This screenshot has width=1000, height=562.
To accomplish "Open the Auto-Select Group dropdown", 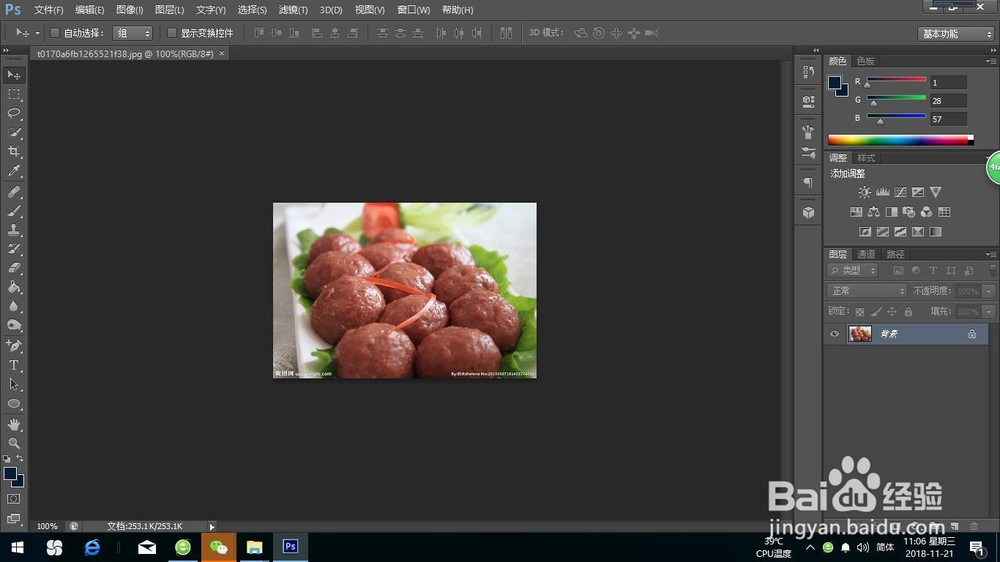I will tap(133, 33).
